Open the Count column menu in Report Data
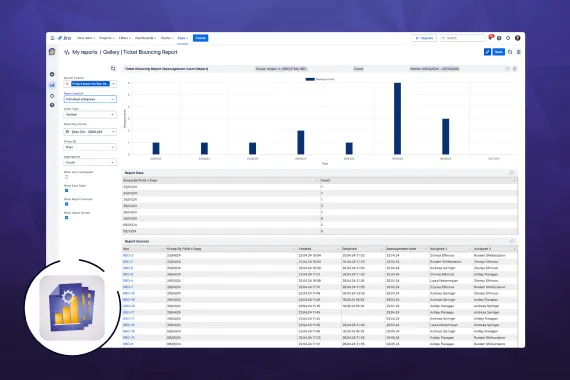The height and width of the screenshot is (380, 570). [x=514, y=180]
